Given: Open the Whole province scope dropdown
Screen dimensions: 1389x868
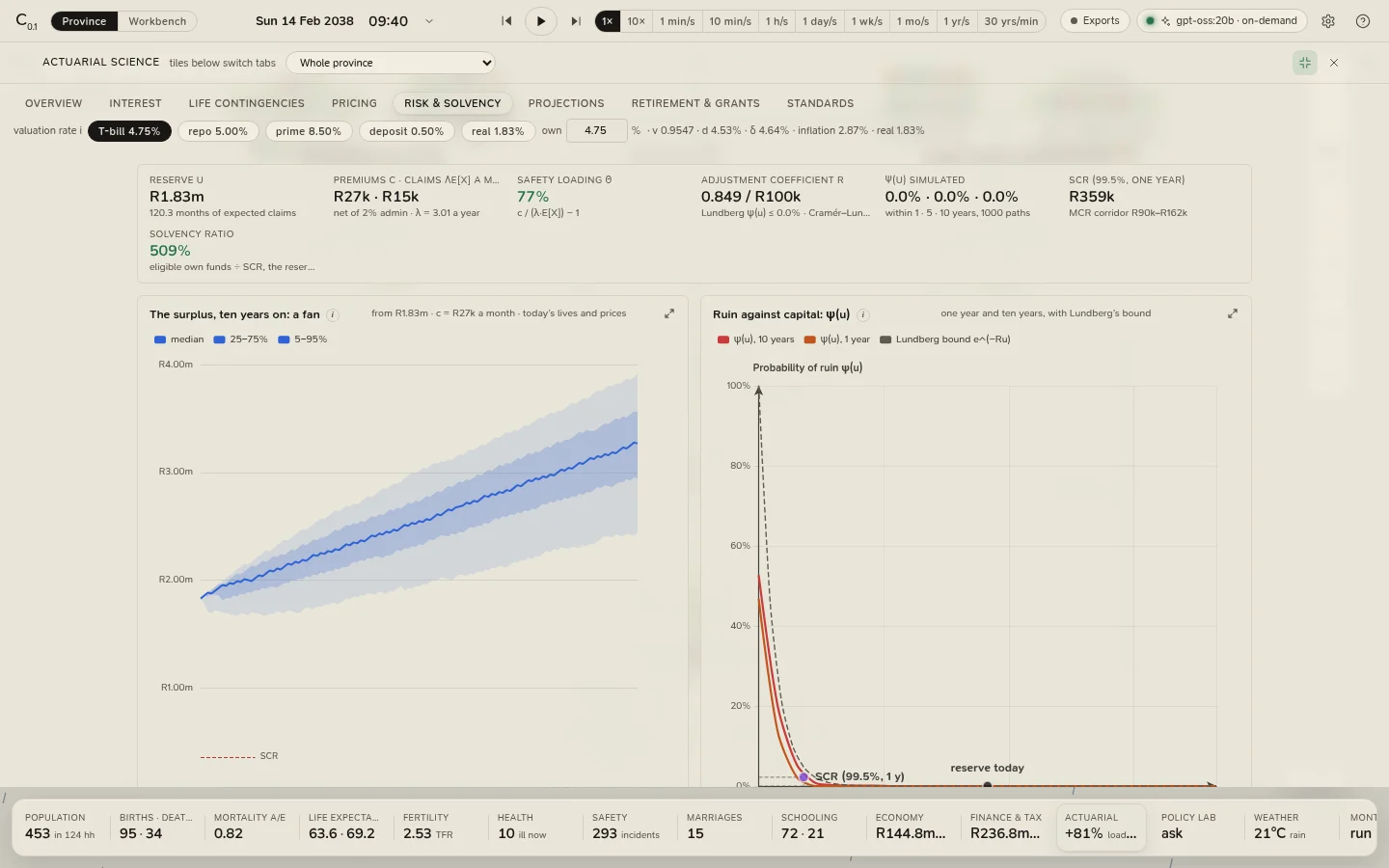Looking at the screenshot, I should tap(391, 63).
